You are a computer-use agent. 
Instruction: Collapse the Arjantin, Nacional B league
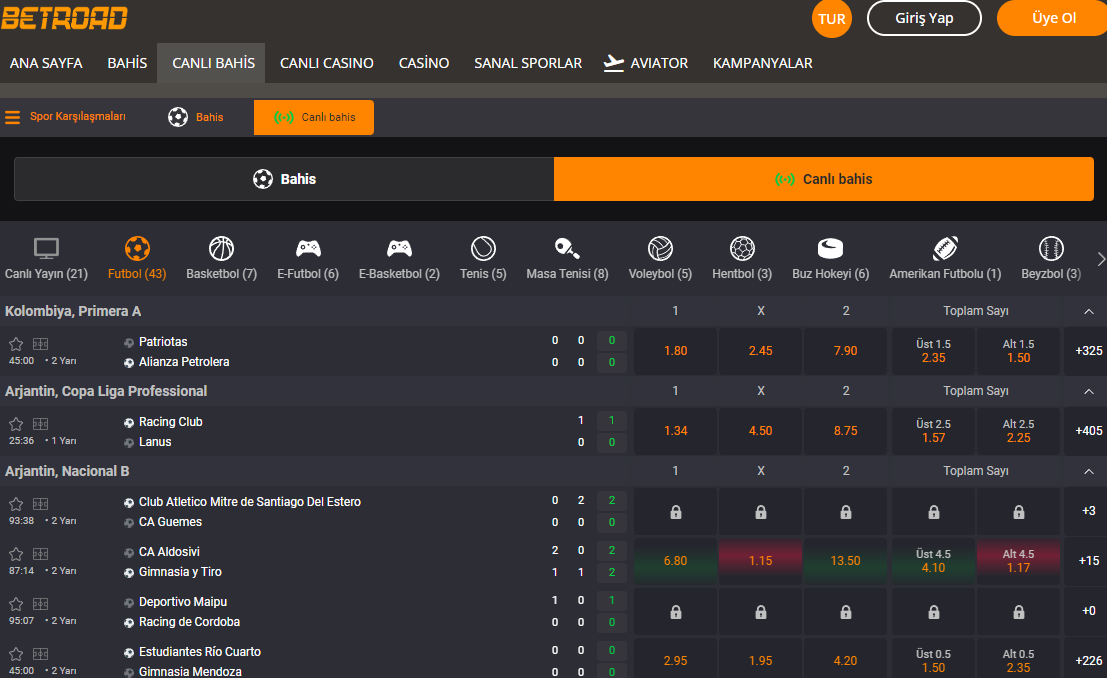click(1089, 471)
